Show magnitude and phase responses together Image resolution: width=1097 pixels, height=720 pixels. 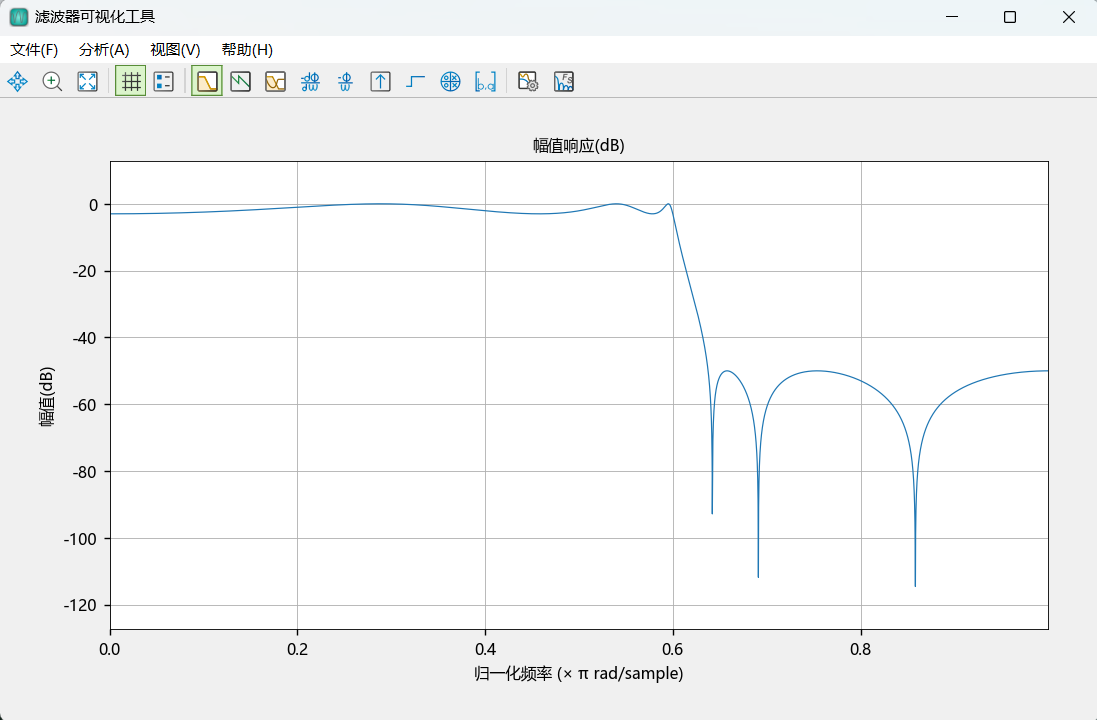276,82
